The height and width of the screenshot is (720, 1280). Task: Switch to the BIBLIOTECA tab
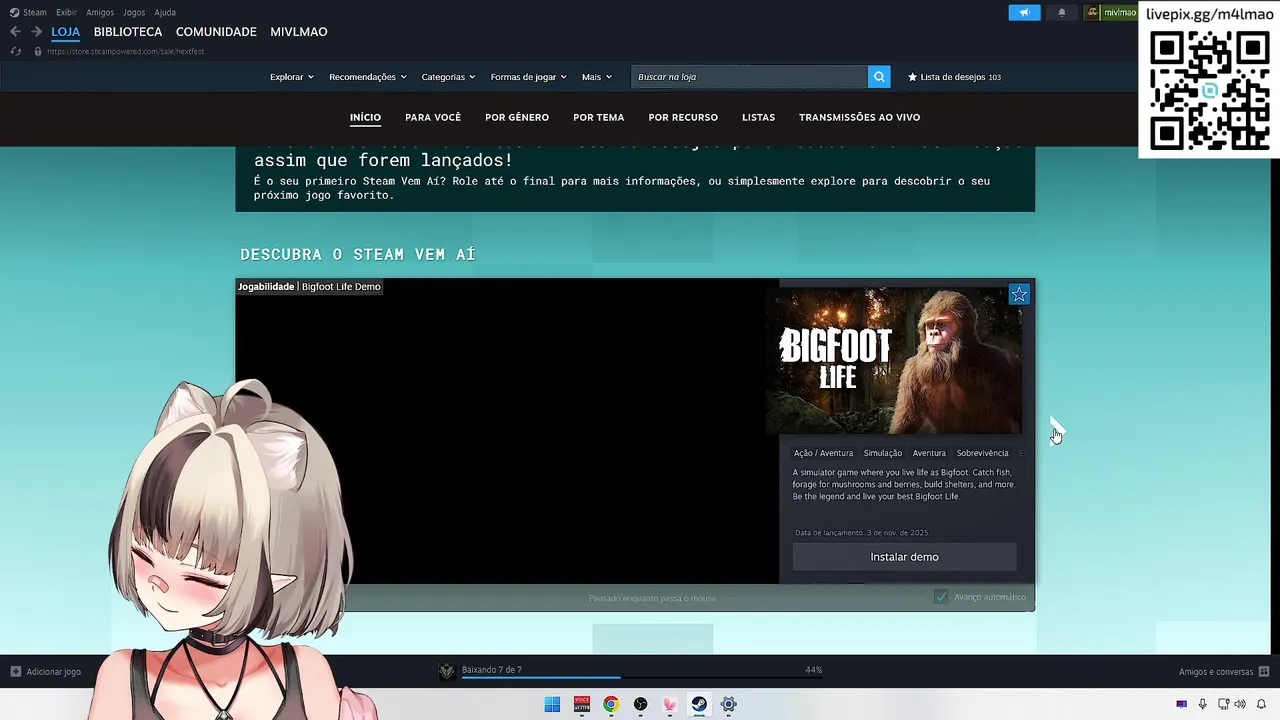pos(128,32)
